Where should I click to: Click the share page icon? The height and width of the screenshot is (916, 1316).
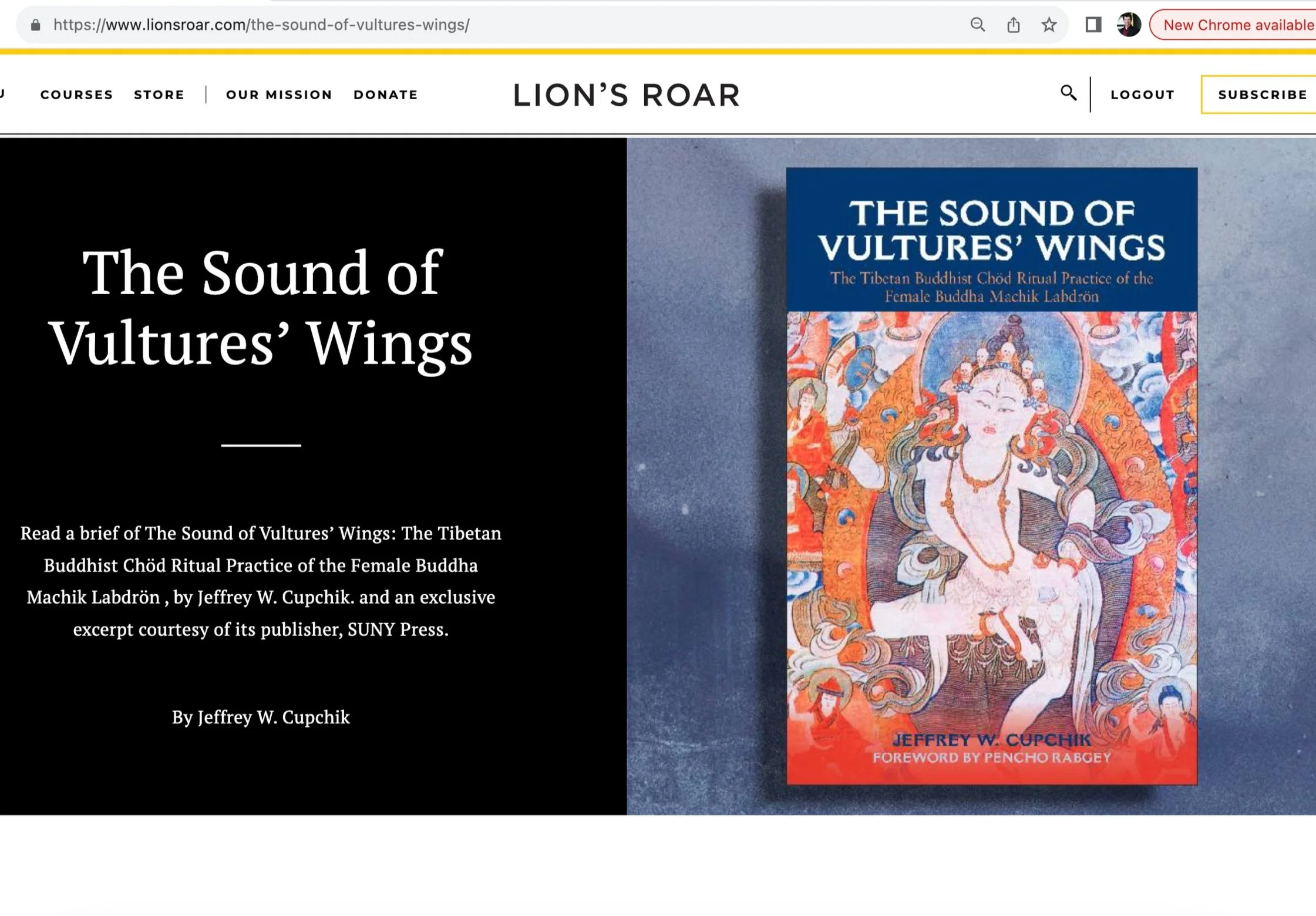1014,25
